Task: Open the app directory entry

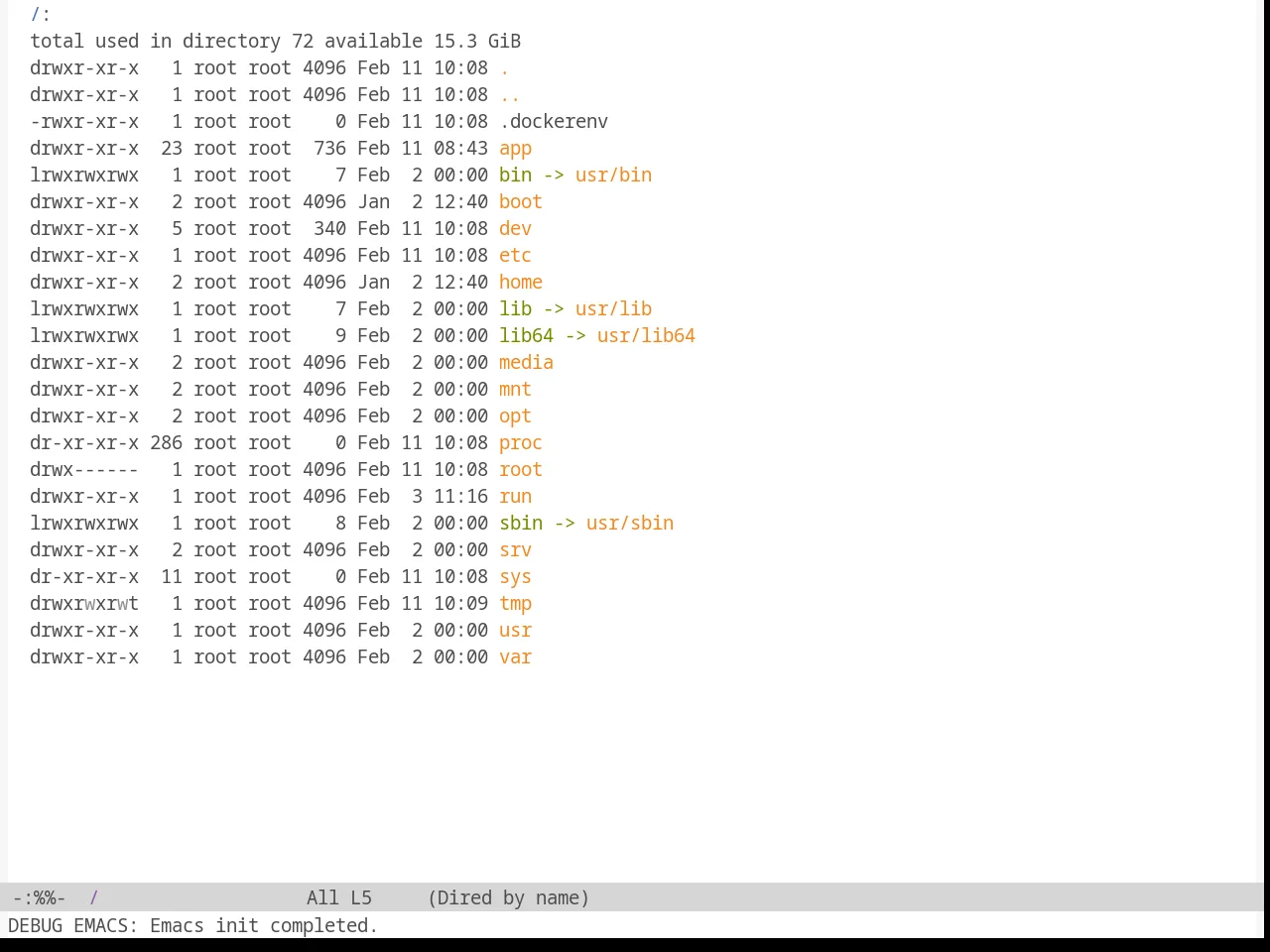Action: click(515, 149)
